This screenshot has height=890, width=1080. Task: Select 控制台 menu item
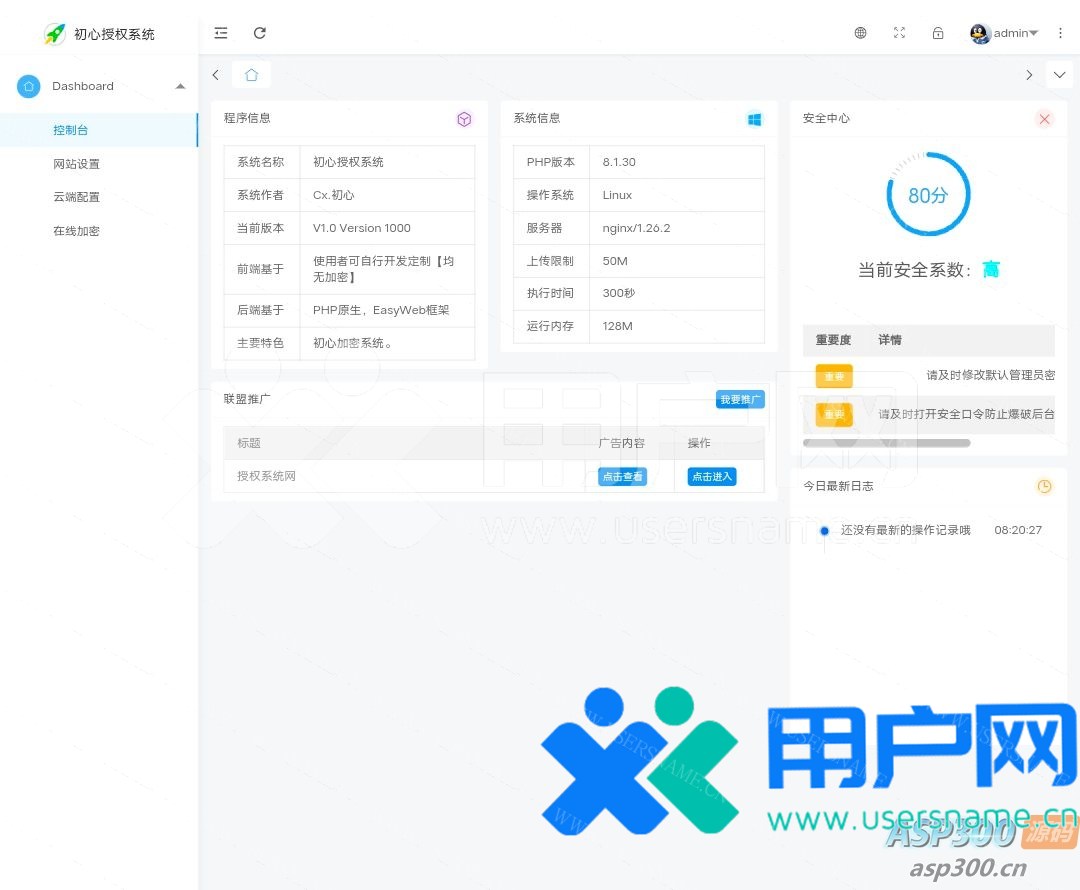98,130
